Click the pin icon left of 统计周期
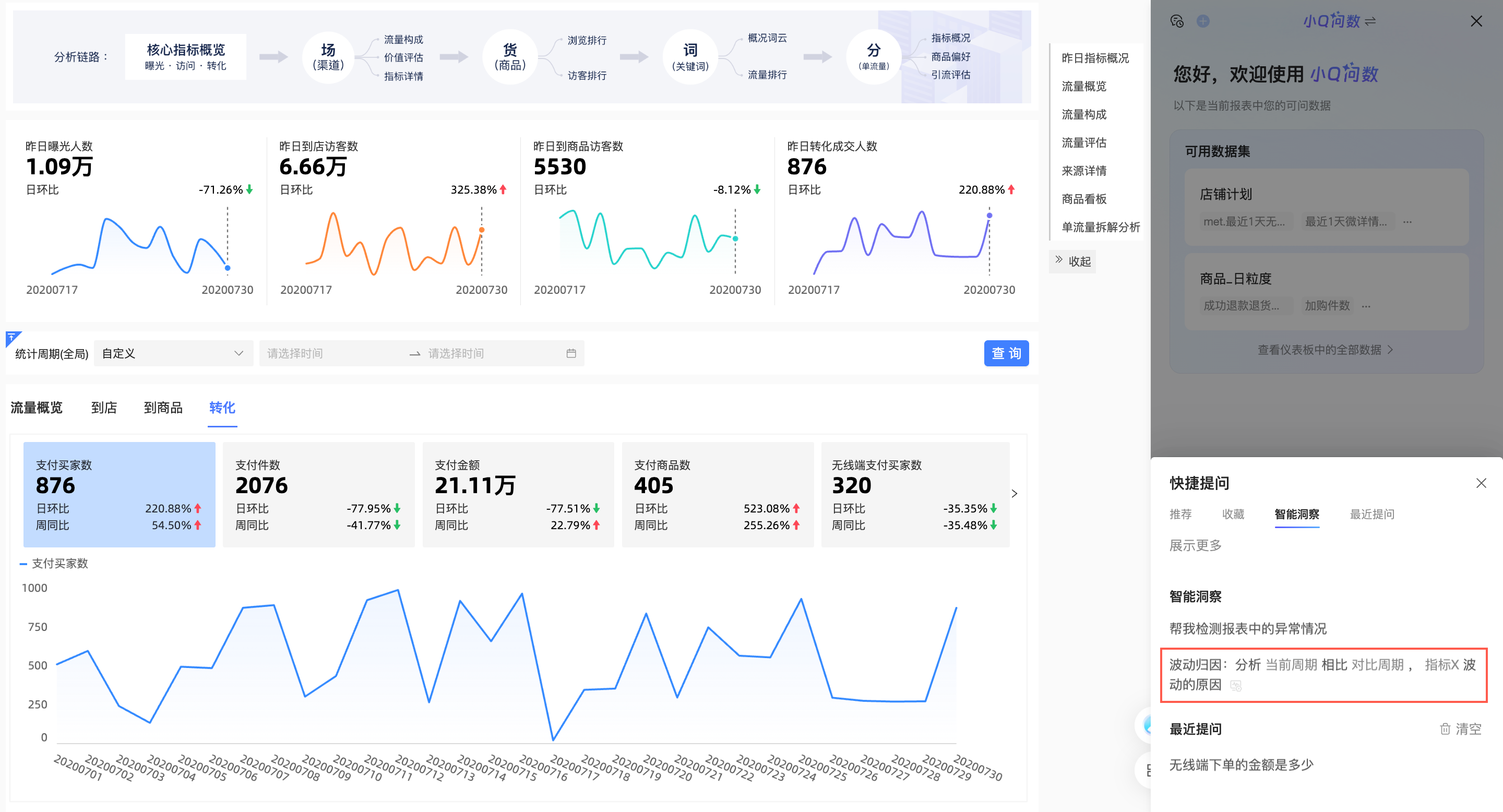This screenshot has height=812, width=1503. pos(11,337)
